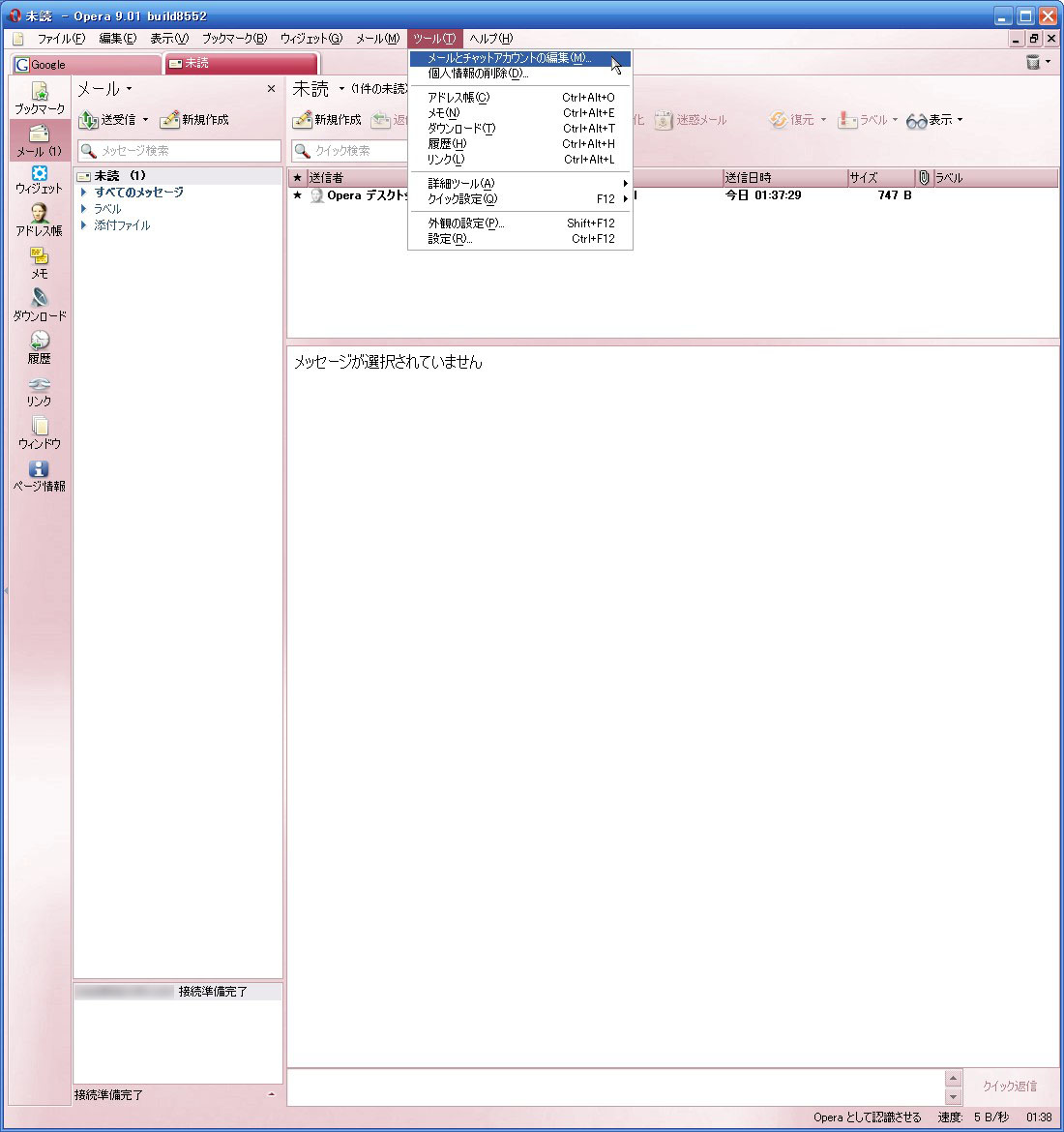This screenshot has width=1064, height=1132.
Task: Expand 添付ファイル tree node
Action: pyautogui.click(x=84, y=225)
